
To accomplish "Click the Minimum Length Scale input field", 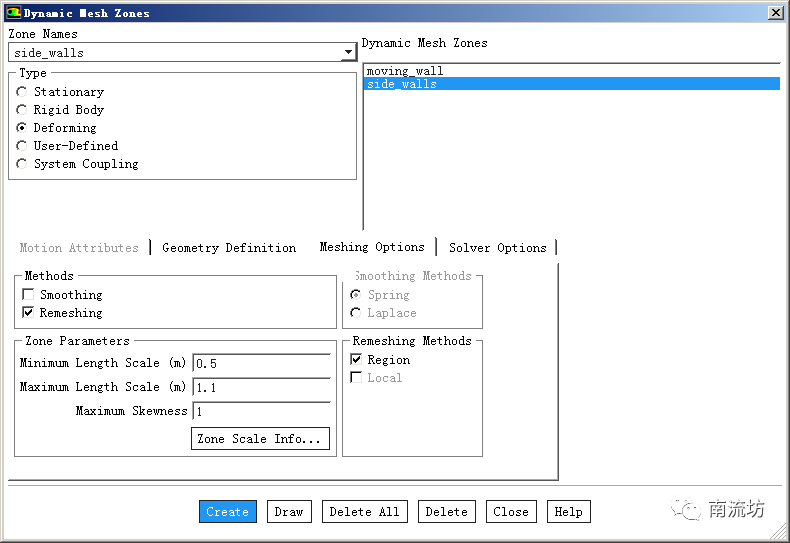I will pyautogui.click(x=260, y=363).
